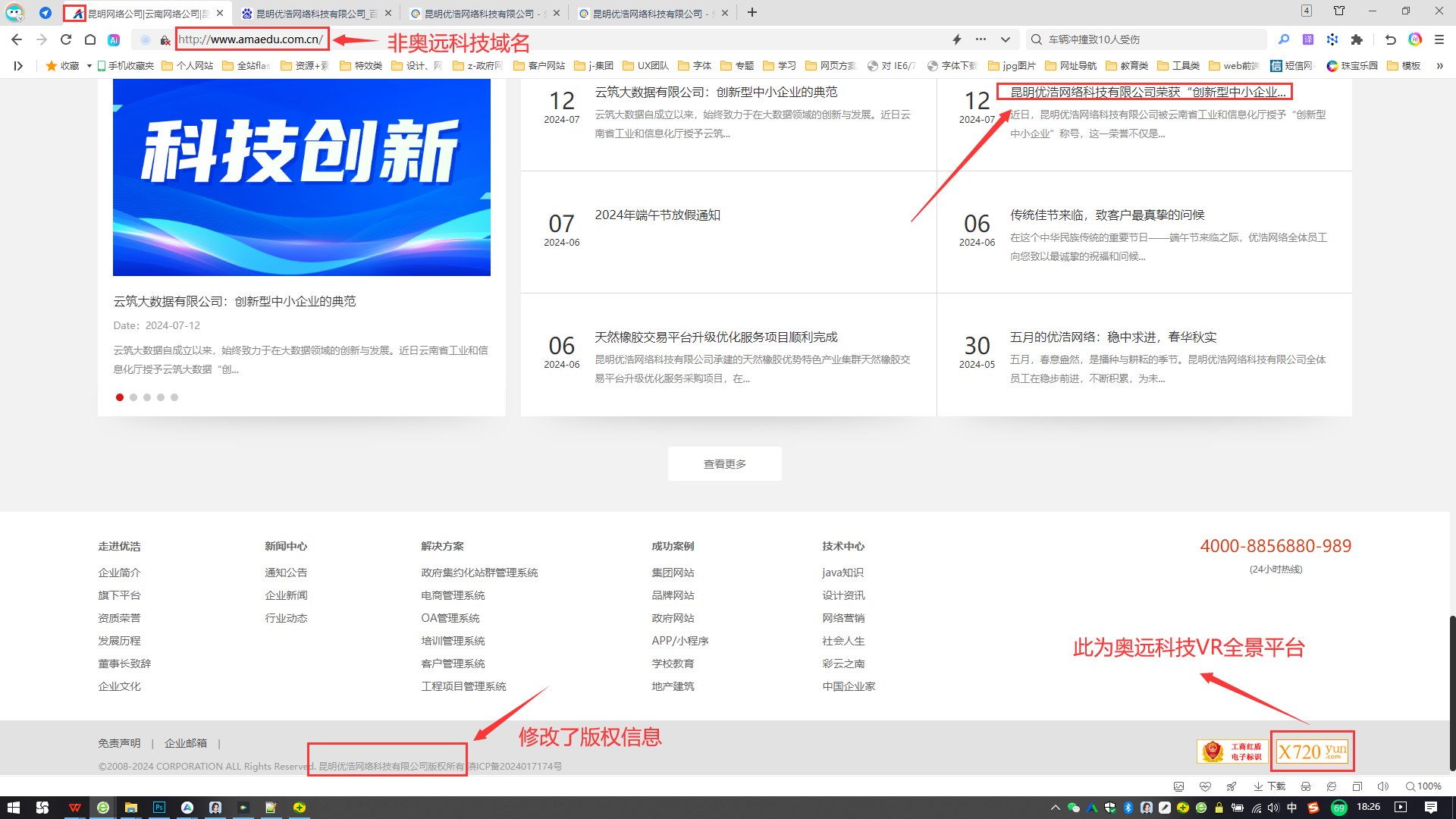The image size is (1456, 819).
Task: Open the 2024年端午节放假通知 article link
Action: (x=657, y=215)
